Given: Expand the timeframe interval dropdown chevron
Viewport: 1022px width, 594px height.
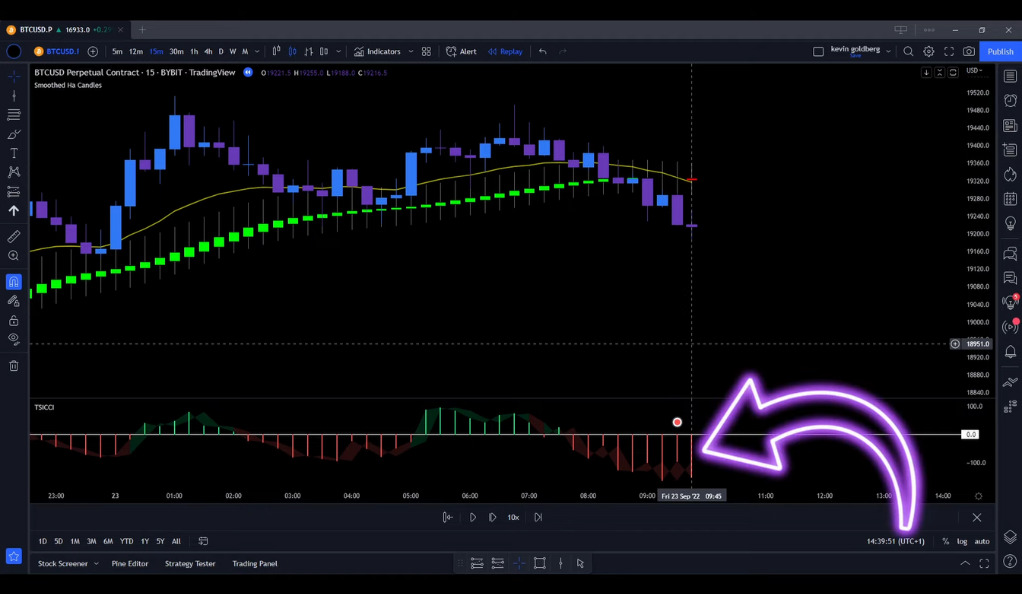Looking at the screenshot, I should point(259,51).
